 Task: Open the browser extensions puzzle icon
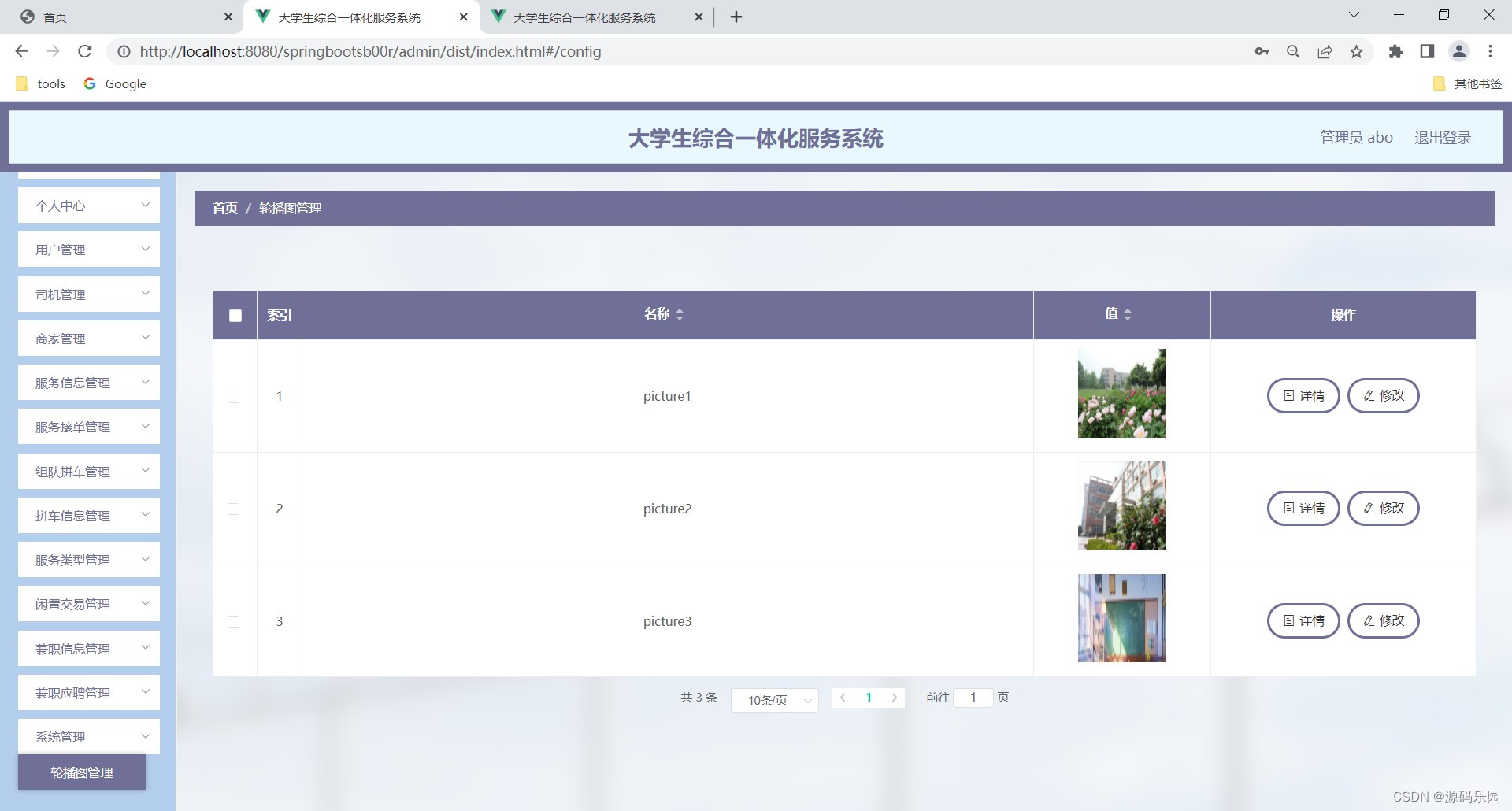point(1395,52)
